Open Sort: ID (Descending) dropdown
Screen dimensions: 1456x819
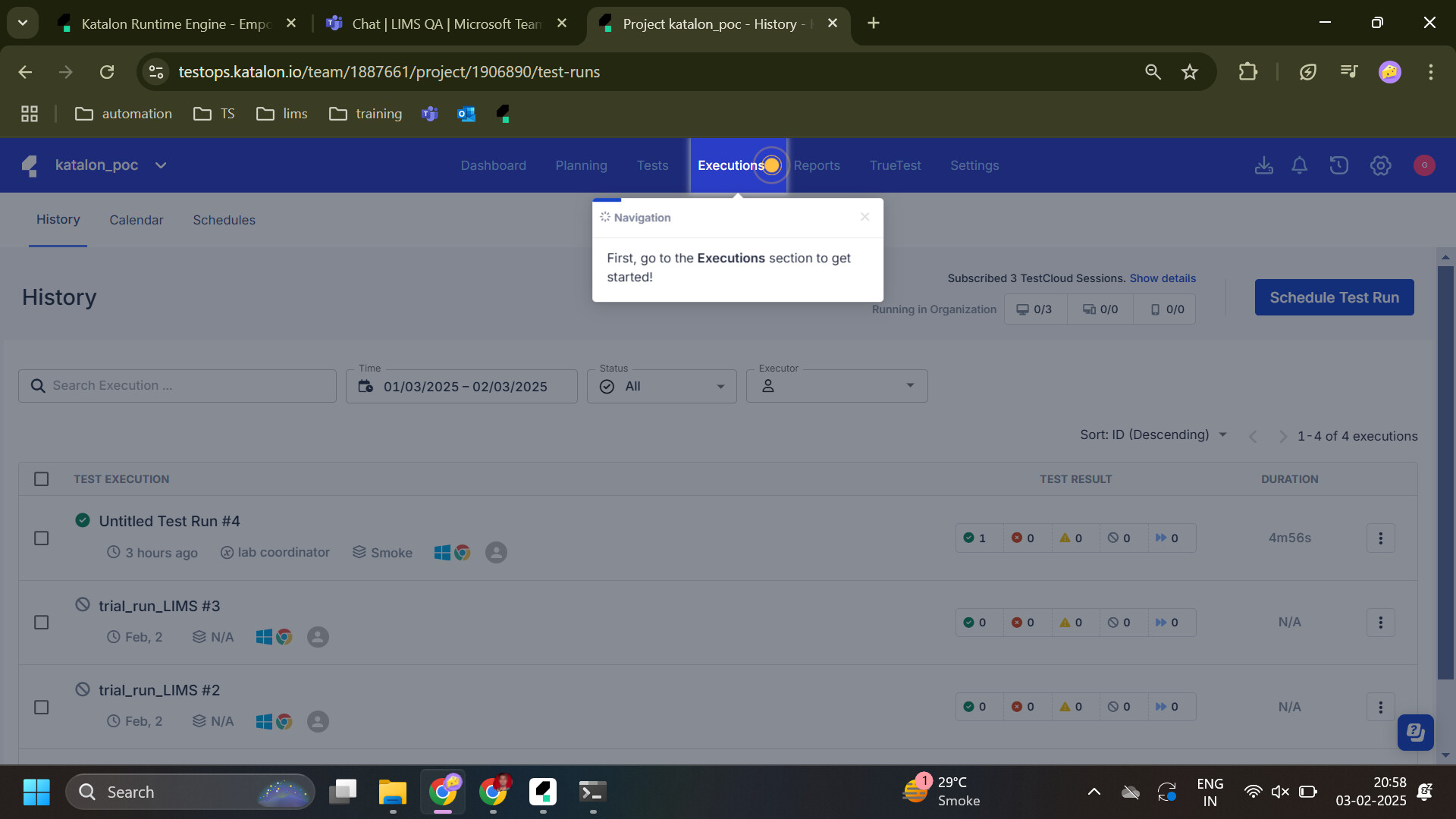1153,435
